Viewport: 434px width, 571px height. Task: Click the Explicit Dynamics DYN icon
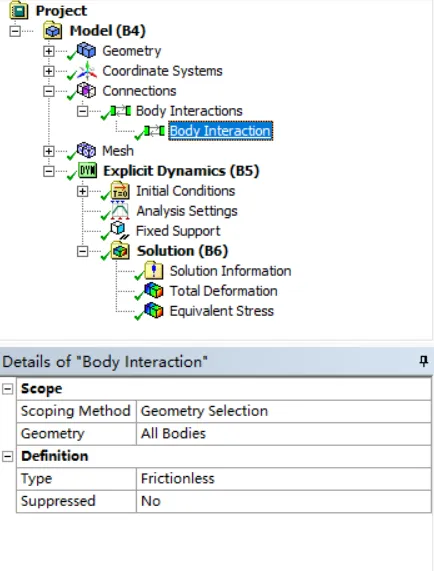point(88,170)
